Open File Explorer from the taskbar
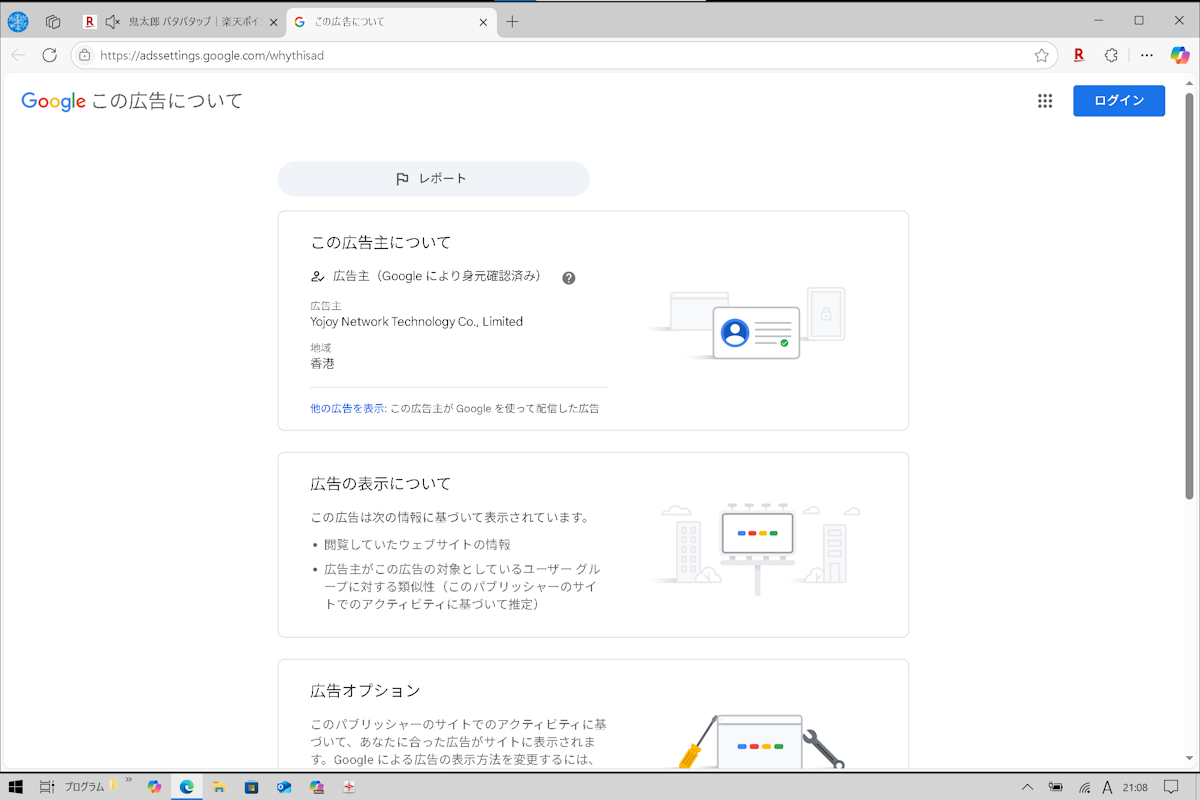This screenshot has height=800, width=1200. (219, 787)
